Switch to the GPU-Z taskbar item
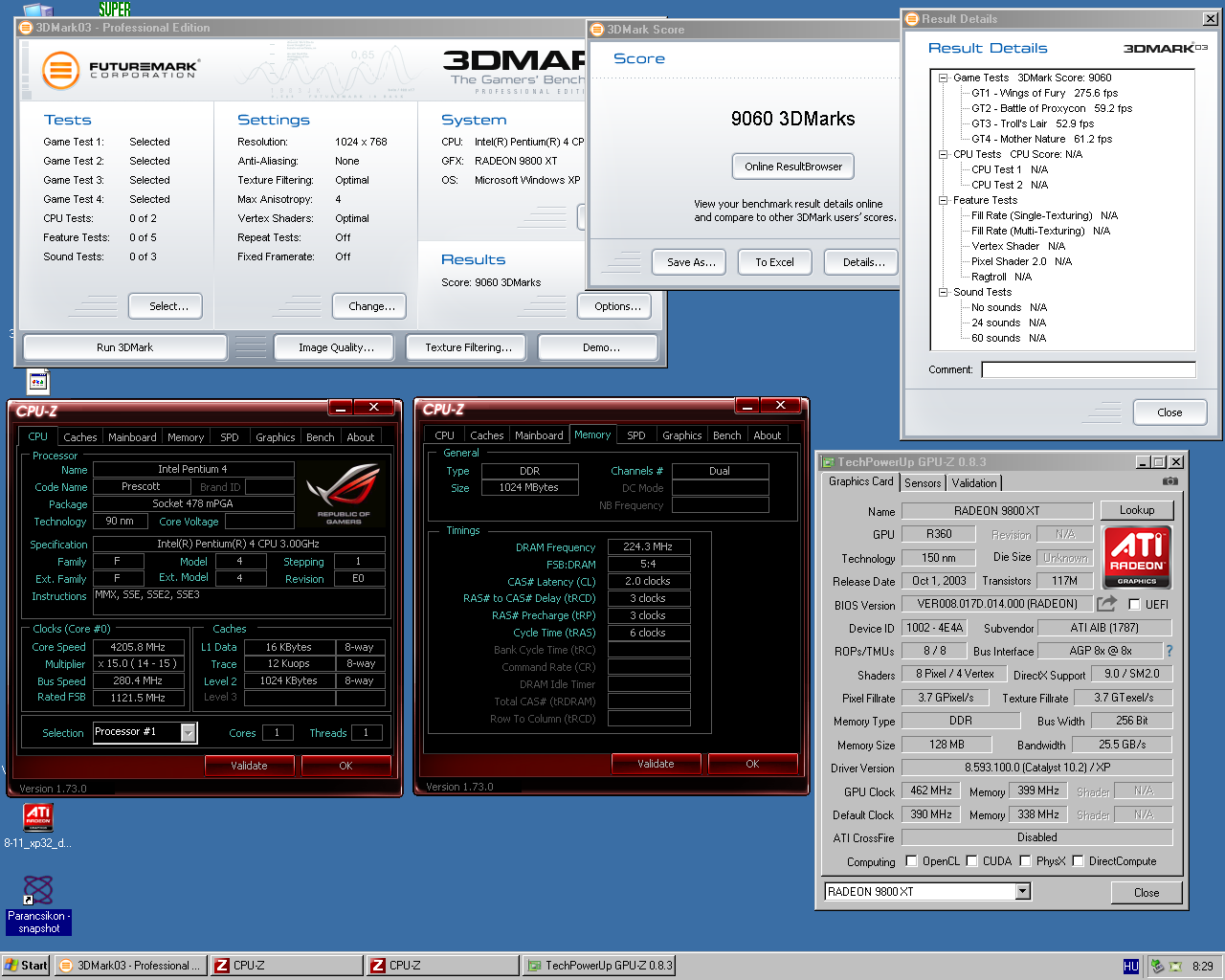 pyautogui.click(x=599, y=966)
